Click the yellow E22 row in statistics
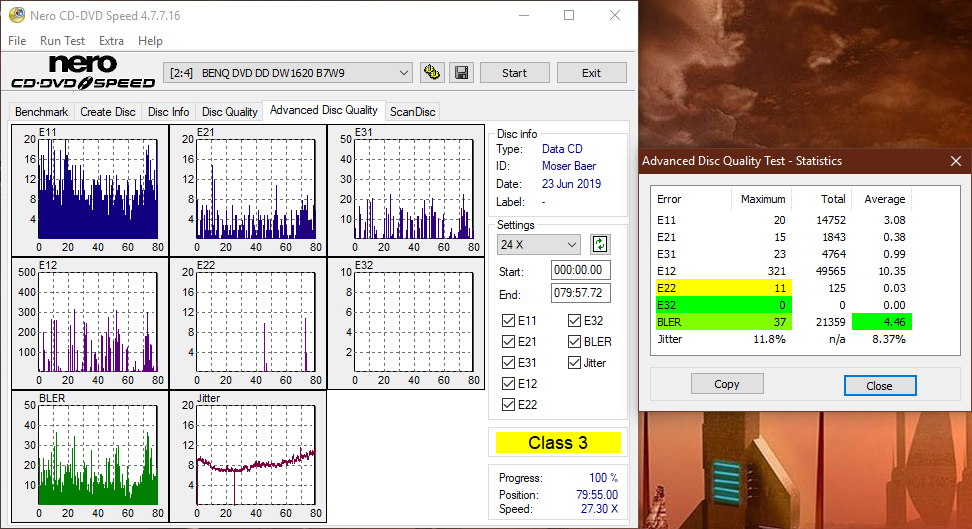 pyautogui.click(x=723, y=288)
